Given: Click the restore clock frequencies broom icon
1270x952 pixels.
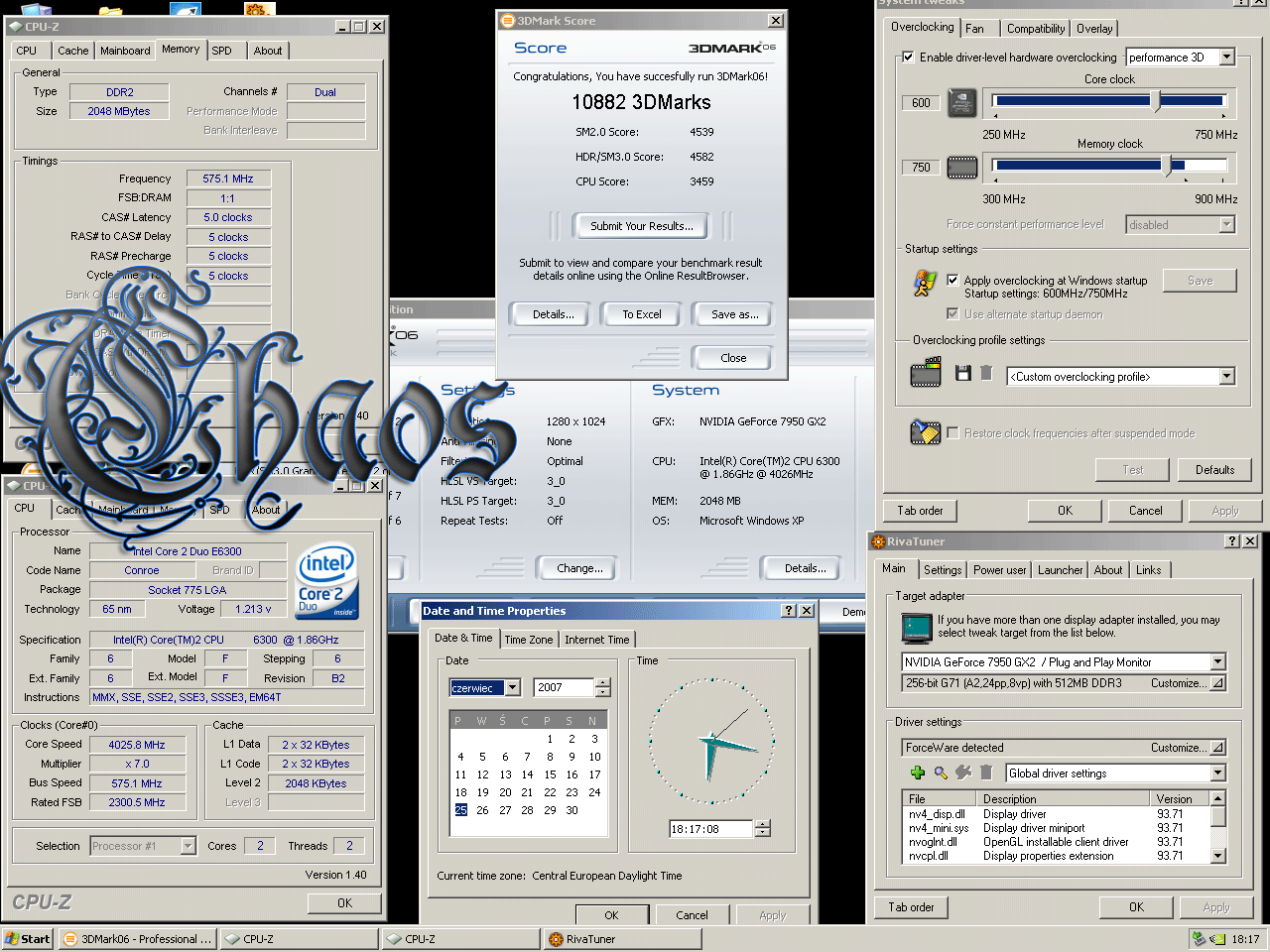Looking at the screenshot, I should pyautogui.click(x=925, y=432).
